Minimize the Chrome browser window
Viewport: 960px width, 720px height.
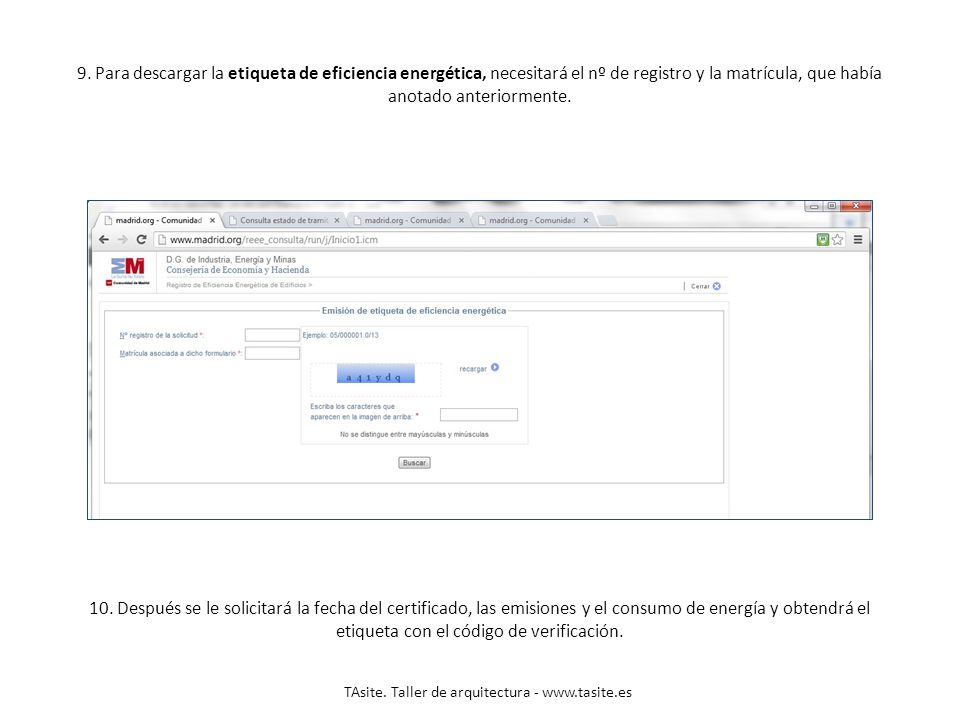(x=814, y=206)
